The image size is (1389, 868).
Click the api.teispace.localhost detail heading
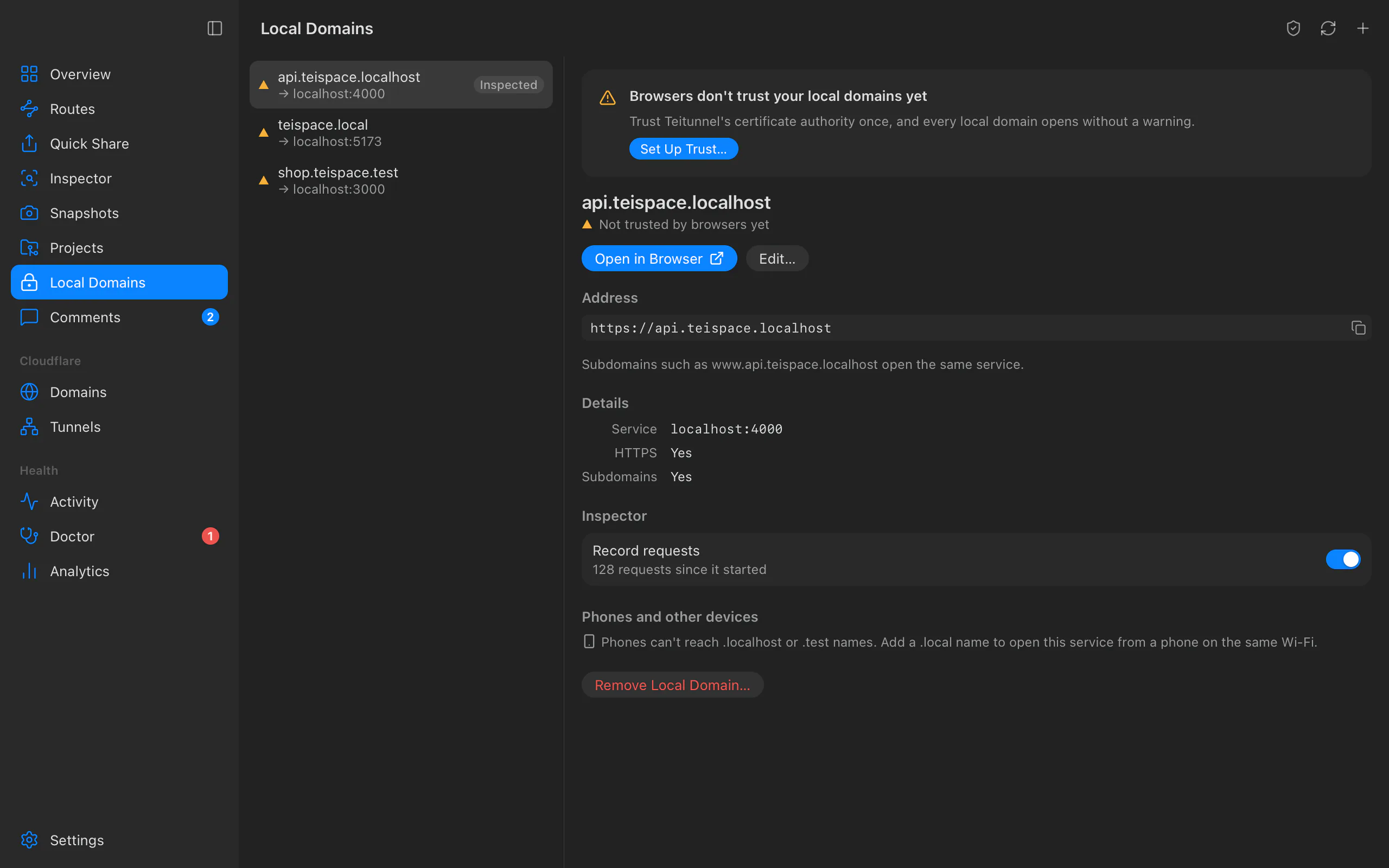pyautogui.click(x=676, y=202)
